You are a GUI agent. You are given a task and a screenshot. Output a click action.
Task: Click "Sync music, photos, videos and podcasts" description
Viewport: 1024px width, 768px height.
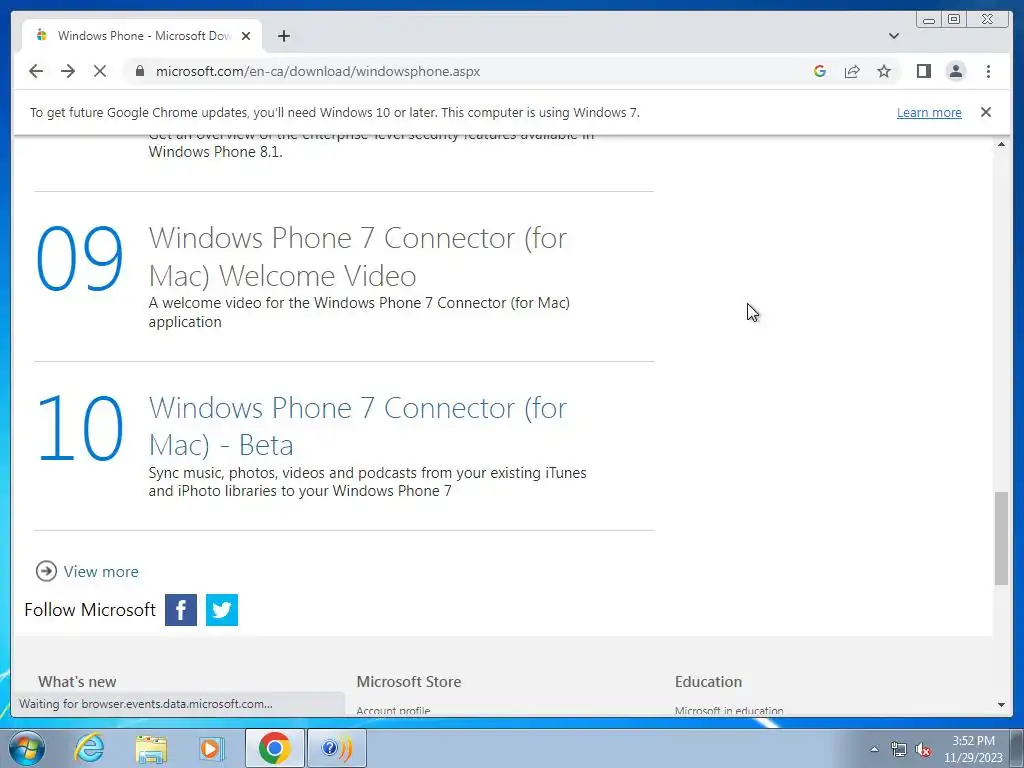pyautogui.click(x=367, y=482)
